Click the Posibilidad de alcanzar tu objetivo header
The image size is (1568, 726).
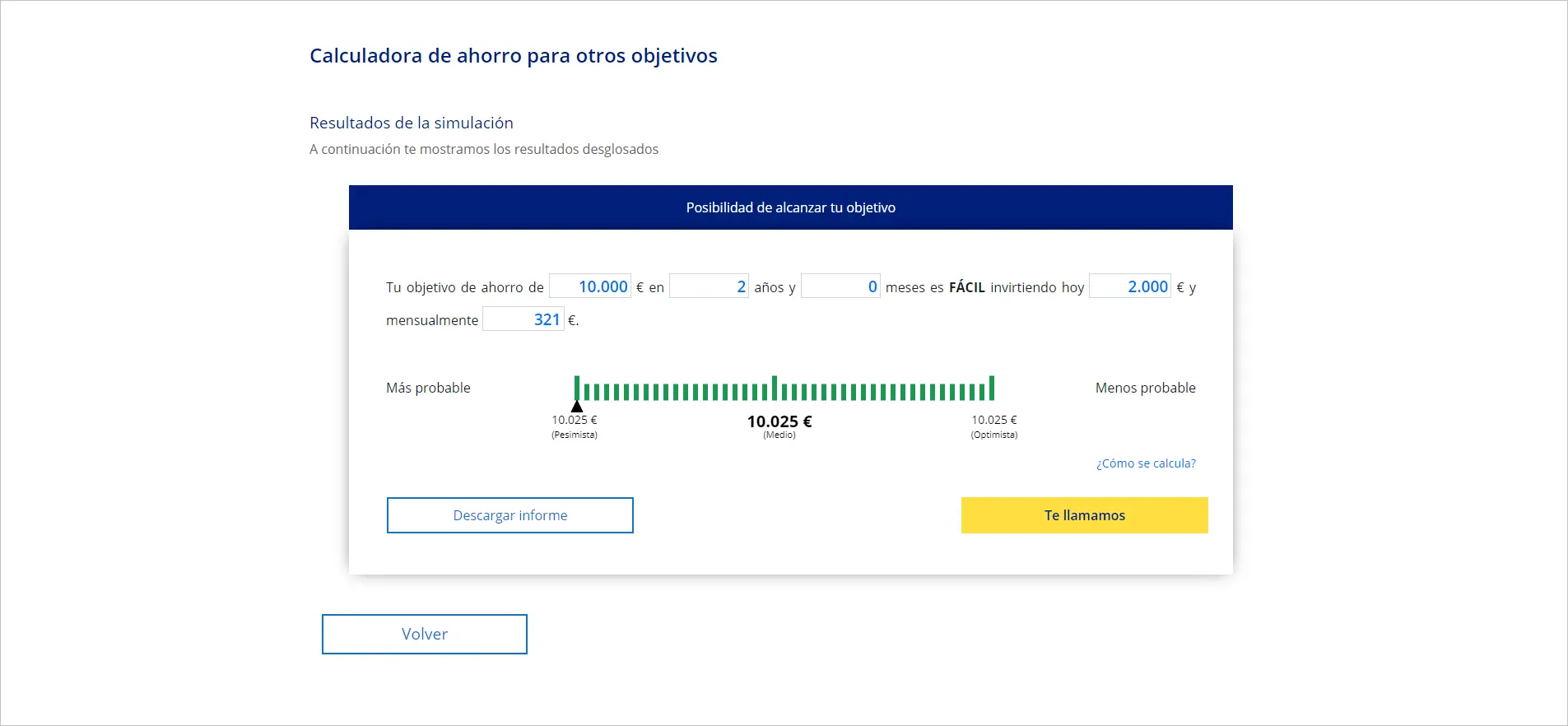[x=790, y=207]
